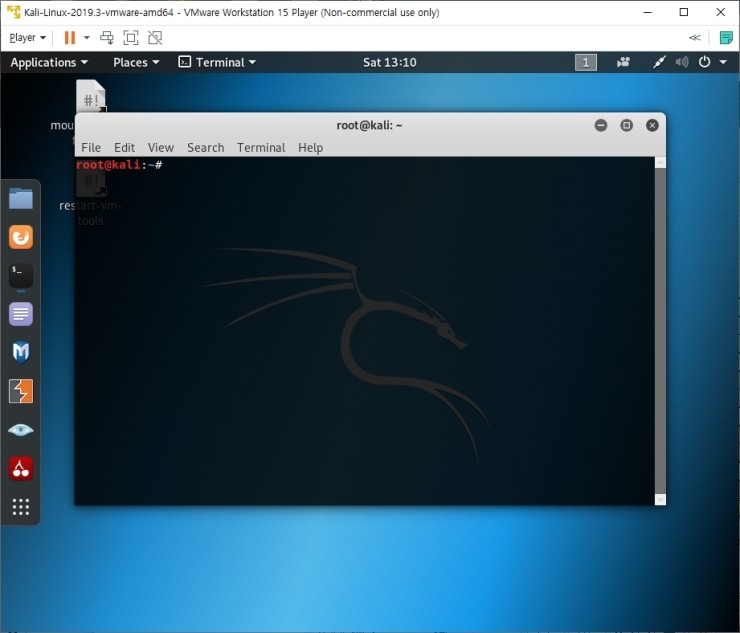Click the pen tool tray icon
The height and width of the screenshot is (633, 740).
pos(659,62)
